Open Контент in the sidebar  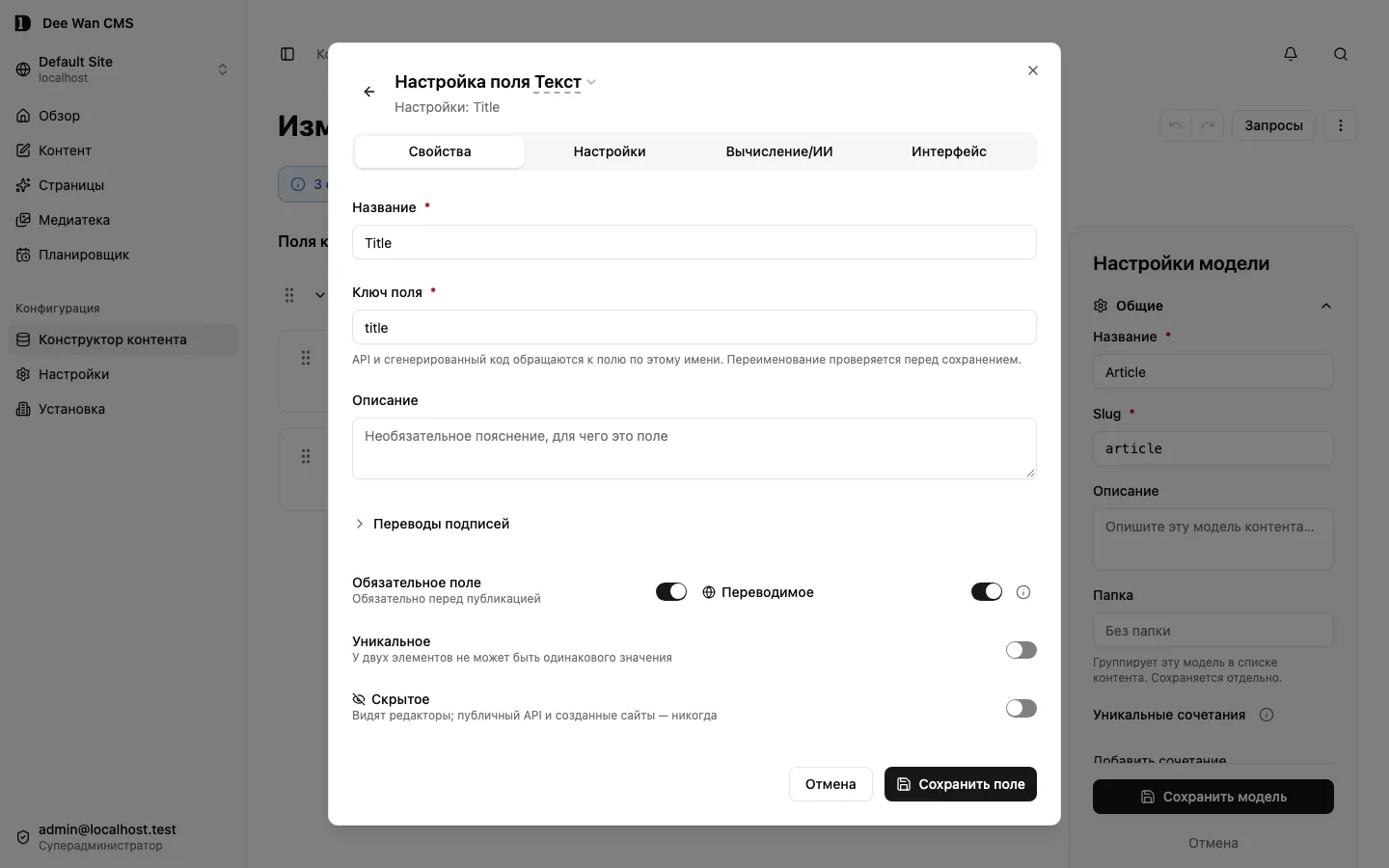coord(123,150)
